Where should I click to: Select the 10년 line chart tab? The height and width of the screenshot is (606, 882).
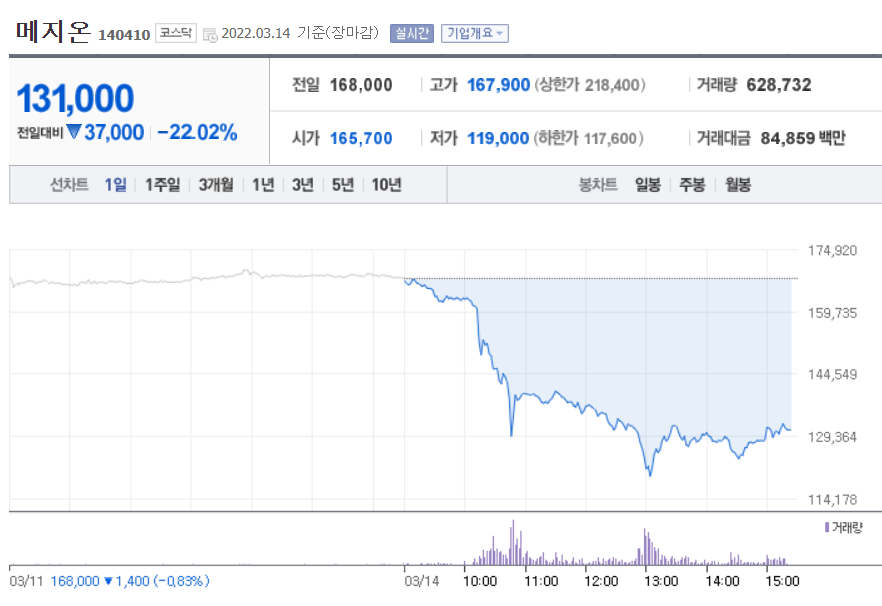click(386, 185)
